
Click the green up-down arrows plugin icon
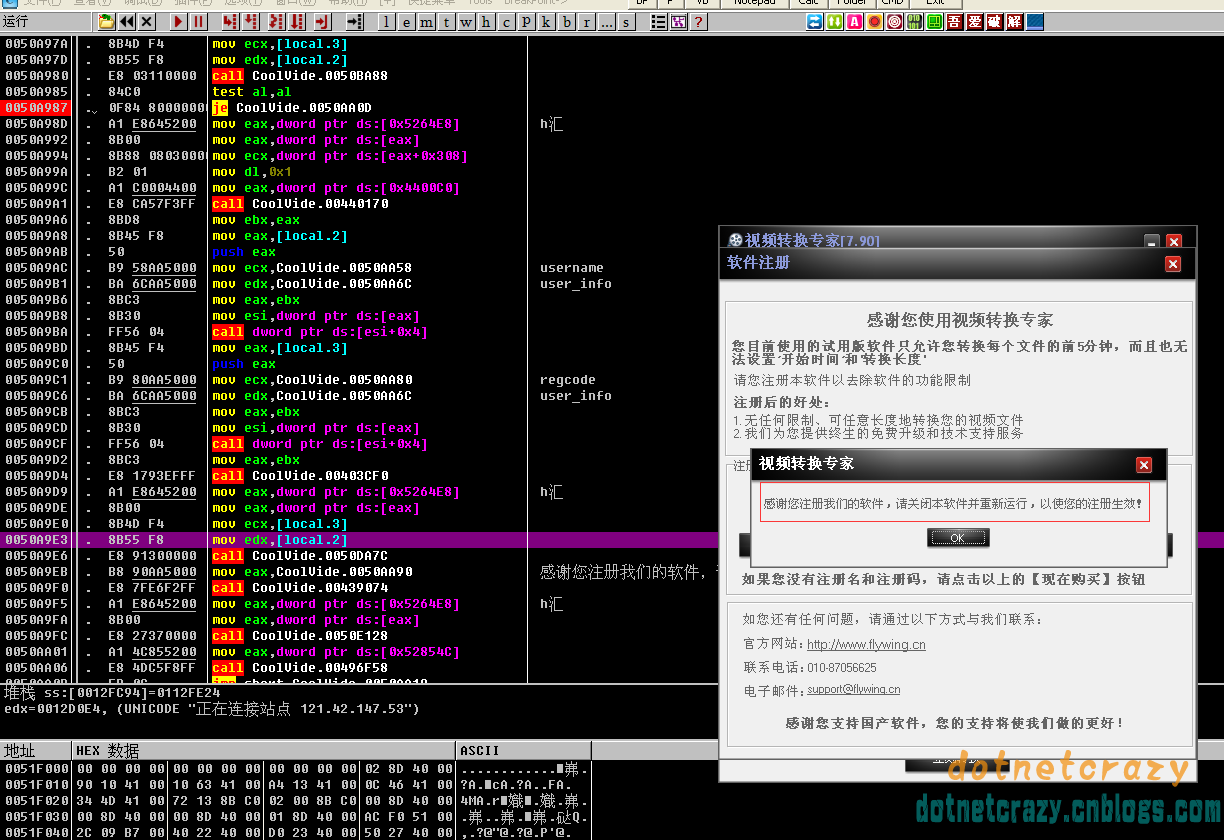coord(834,21)
